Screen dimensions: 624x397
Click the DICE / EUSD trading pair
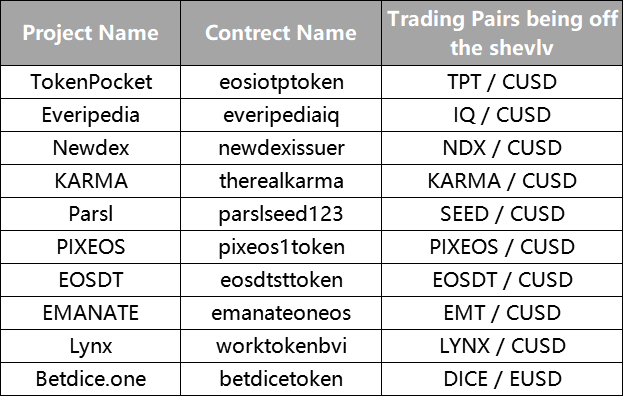pos(502,379)
